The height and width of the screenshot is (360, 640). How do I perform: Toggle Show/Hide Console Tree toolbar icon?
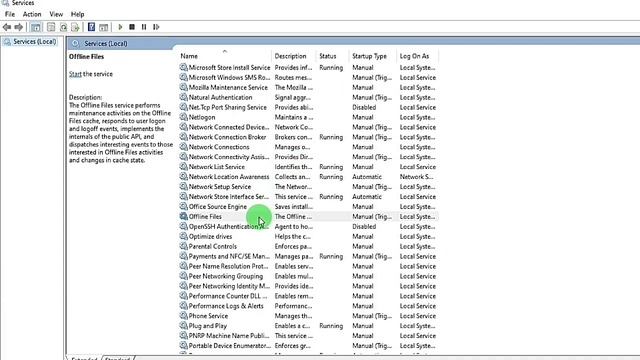pyautogui.click(x=36, y=27)
